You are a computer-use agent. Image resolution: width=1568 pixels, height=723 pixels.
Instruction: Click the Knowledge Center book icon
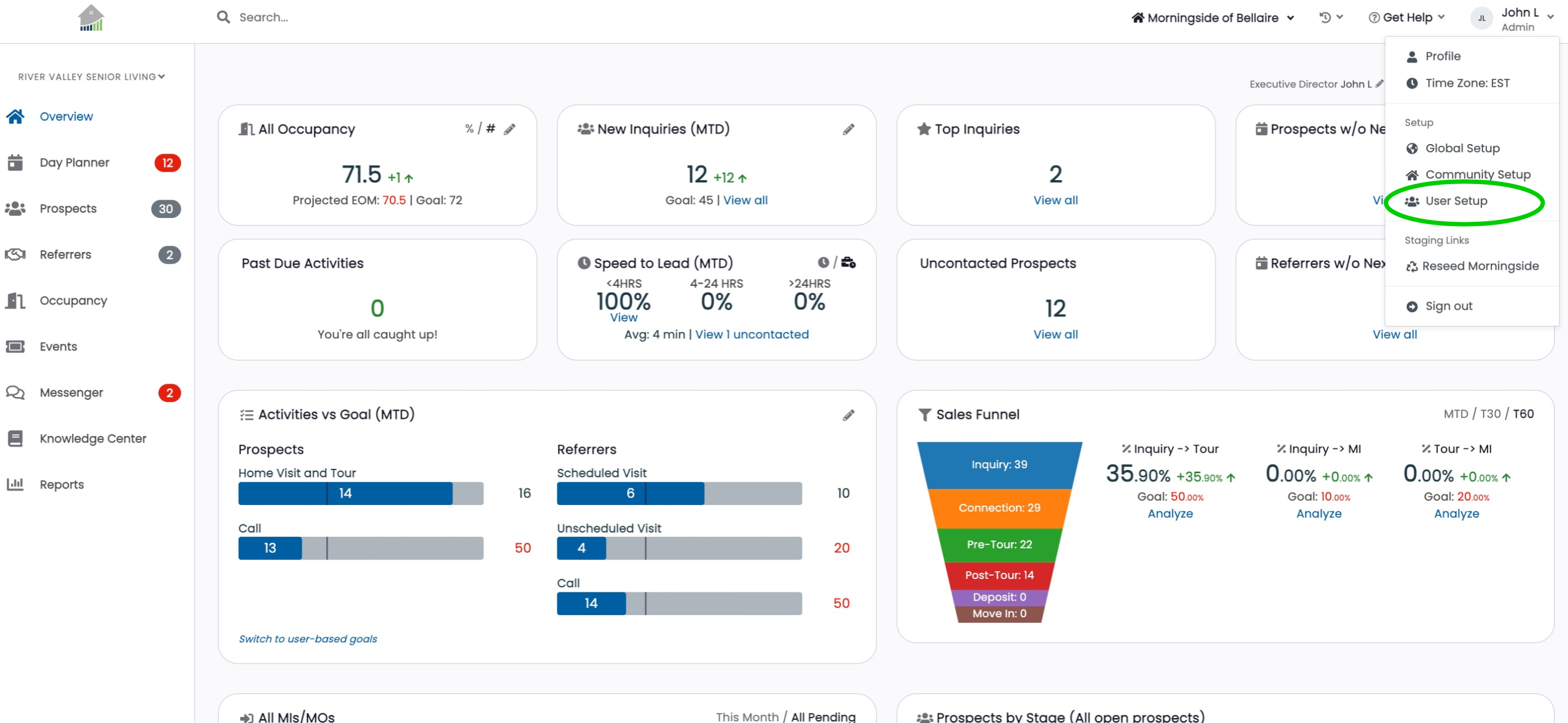pyautogui.click(x=15, y=439)
